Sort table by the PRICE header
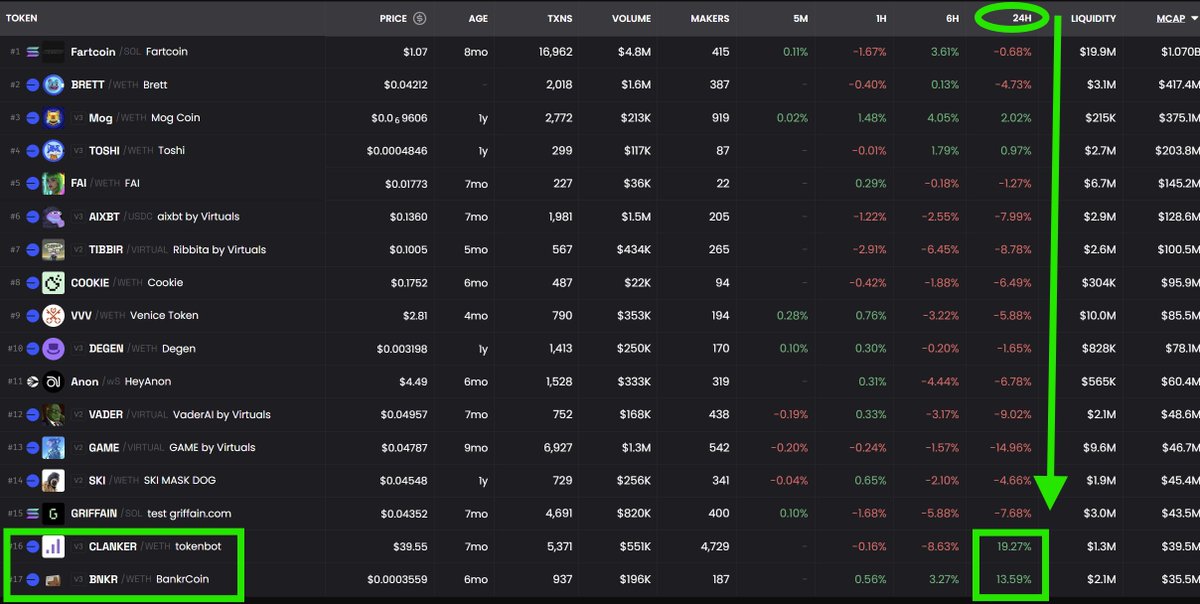This screenshot has height=604, width=1200. (393, 18)
